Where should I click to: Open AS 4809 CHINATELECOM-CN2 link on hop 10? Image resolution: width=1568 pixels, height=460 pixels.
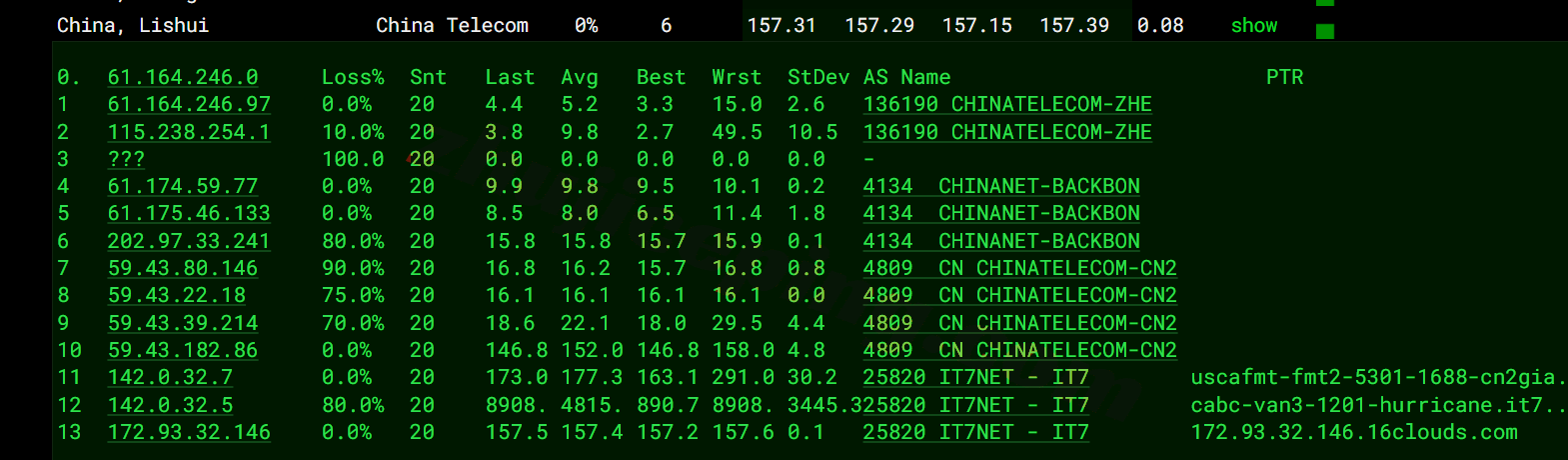(x=1020, y=350)
